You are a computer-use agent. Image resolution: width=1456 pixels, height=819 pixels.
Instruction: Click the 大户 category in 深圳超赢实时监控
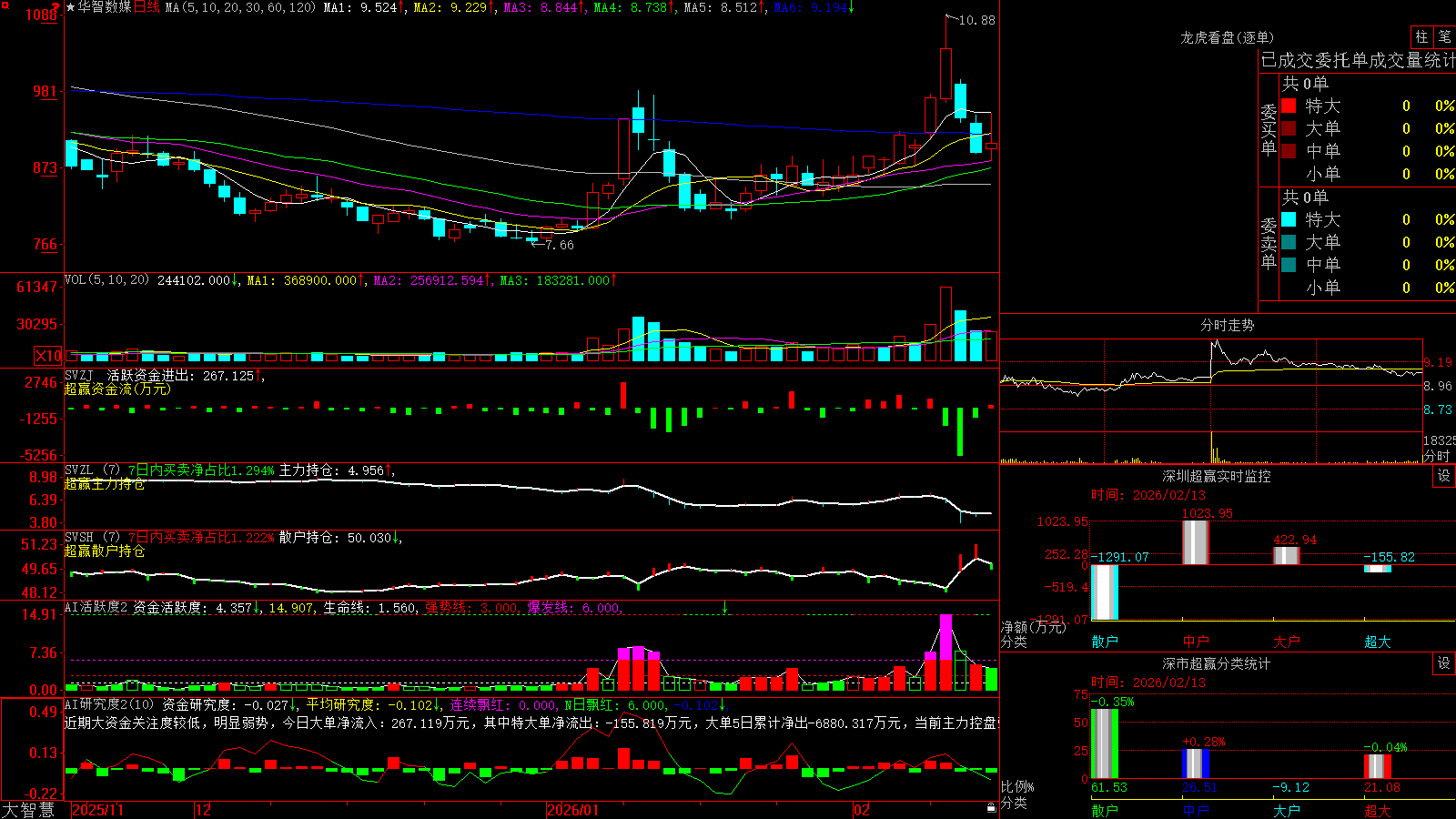pos(1287,642)
